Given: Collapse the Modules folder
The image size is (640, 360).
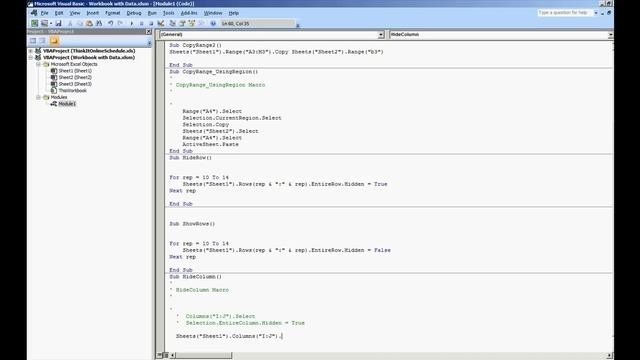Looking at the screenshot, I should [x=38, y=97].
